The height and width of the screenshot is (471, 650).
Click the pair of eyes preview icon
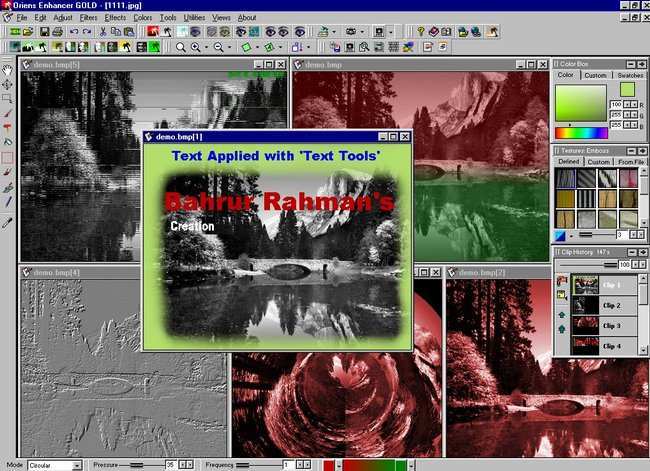pos(276,32)
